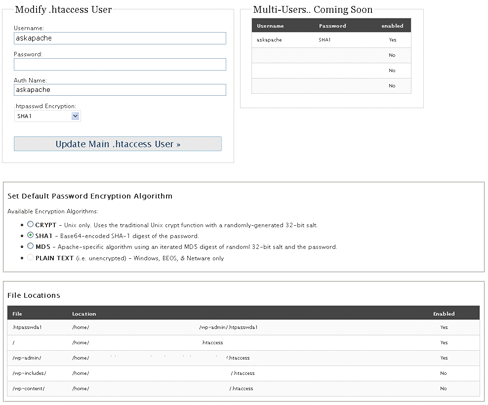Select the MD5 encryption radio button

click(x=30, y=246)
